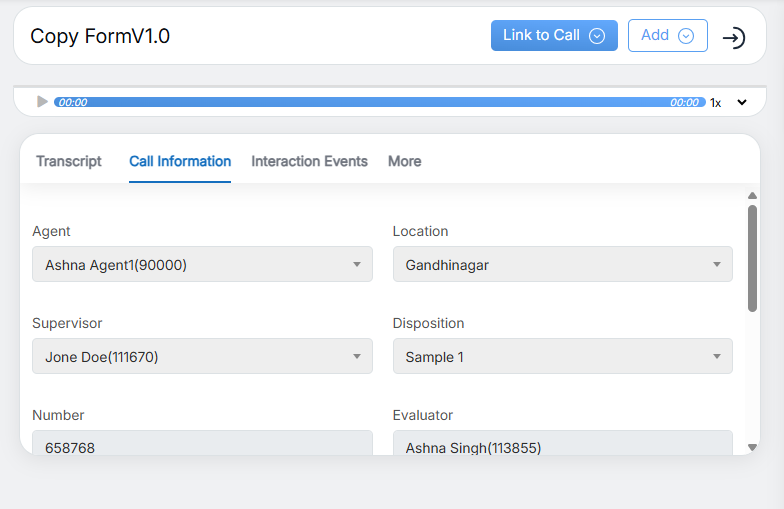This screenshot has width=784, height=509.
Task: Switch to the Transcript tab
Action: [x=69, y=161]
